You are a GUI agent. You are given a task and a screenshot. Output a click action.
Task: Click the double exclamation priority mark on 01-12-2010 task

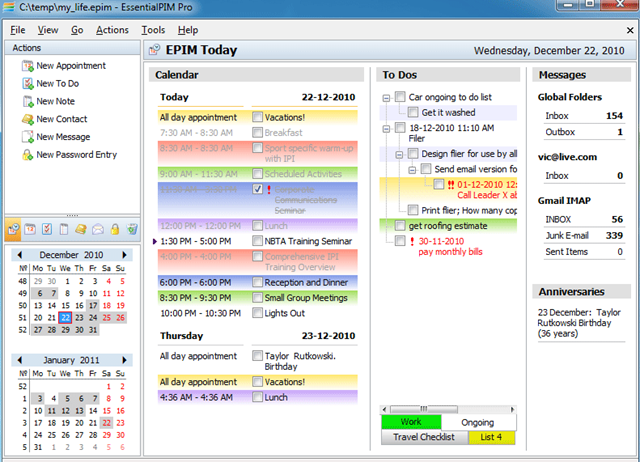pyautogui.click(x=451, y=185)
